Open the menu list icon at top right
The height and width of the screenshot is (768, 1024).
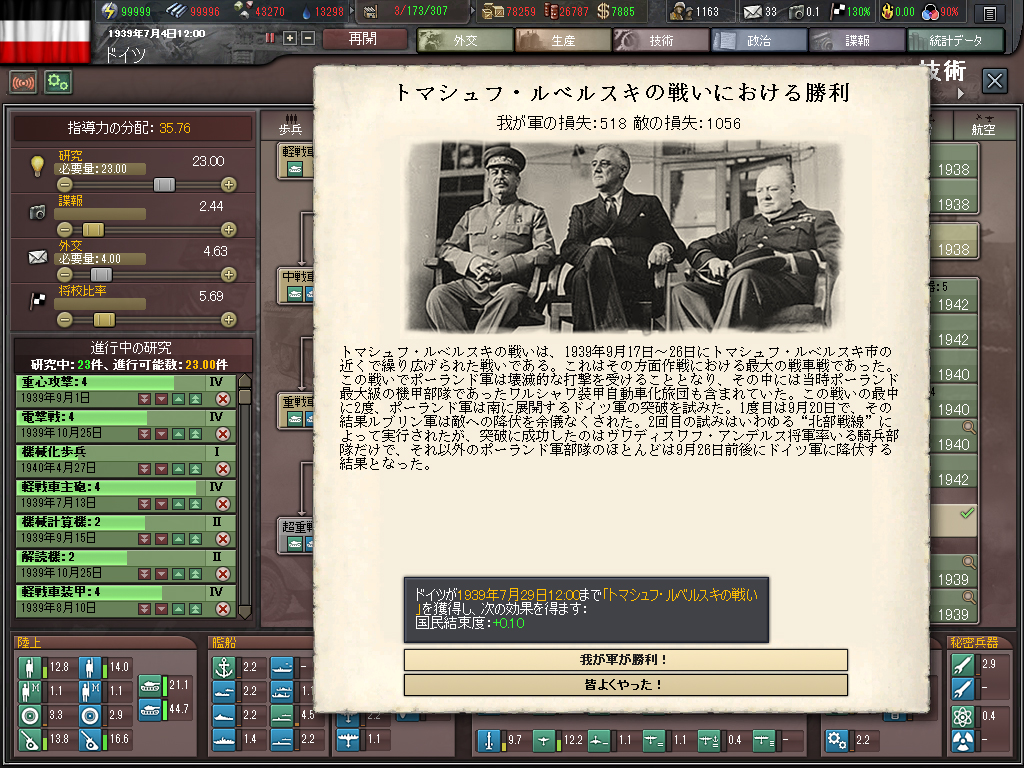(988, 13)
